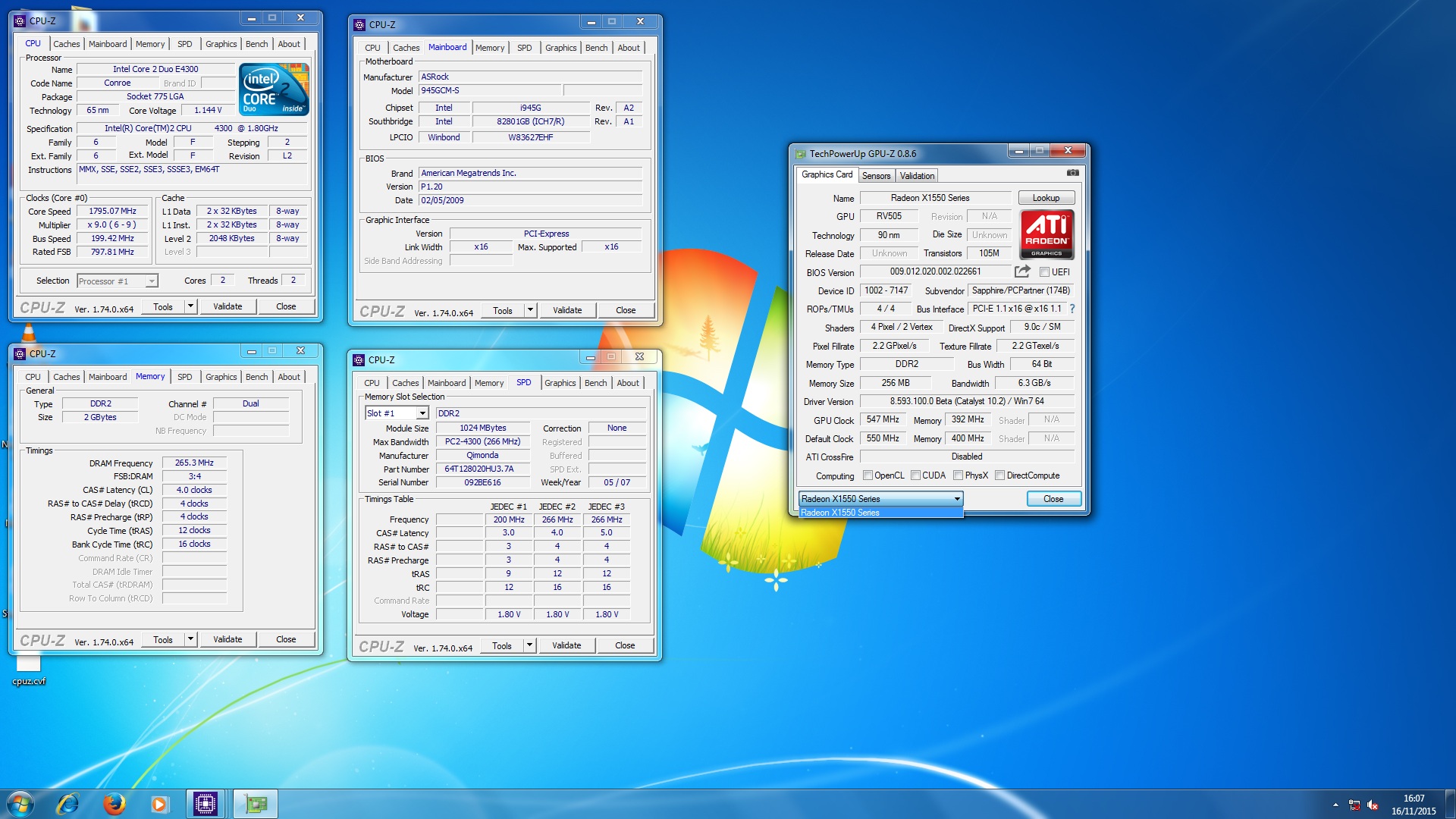Viewport: 1456px width, 819px height.
Task: Click Show Desktop strip on taskbar
Action: (x=1450, y=804)
